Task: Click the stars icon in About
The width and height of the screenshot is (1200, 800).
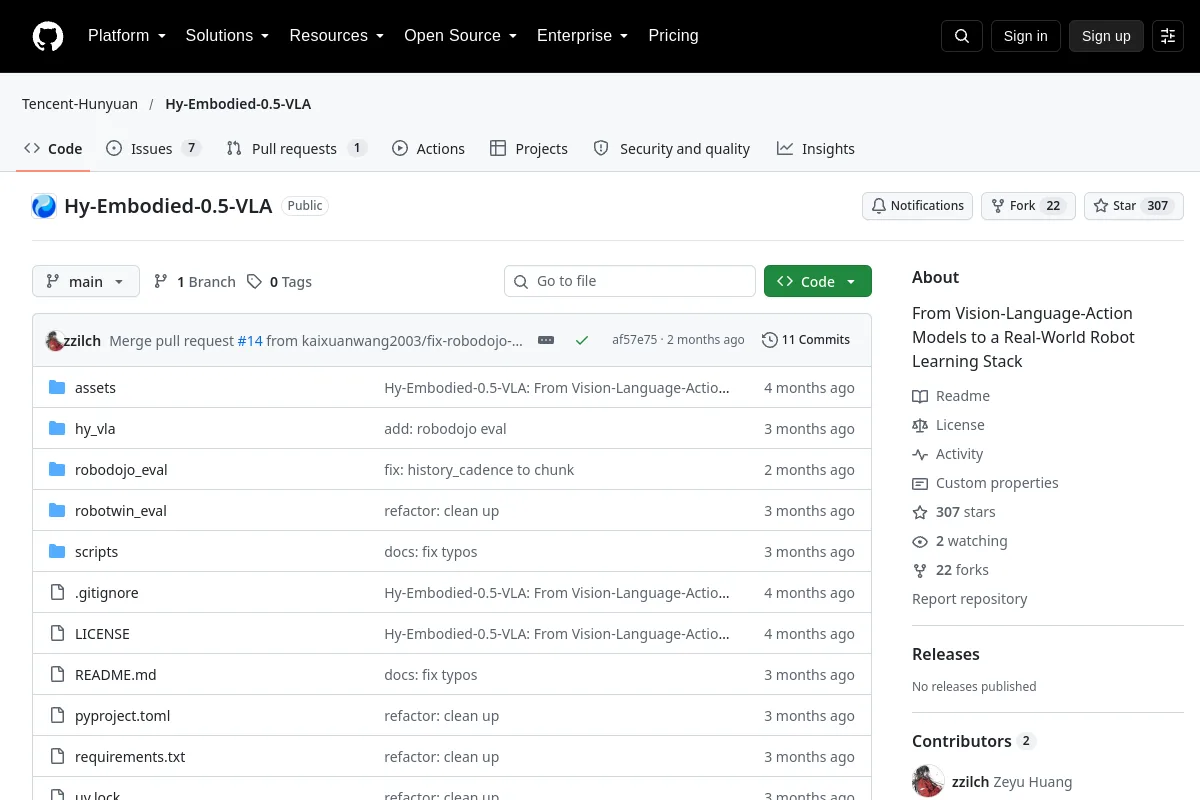Action: [920, 512]
